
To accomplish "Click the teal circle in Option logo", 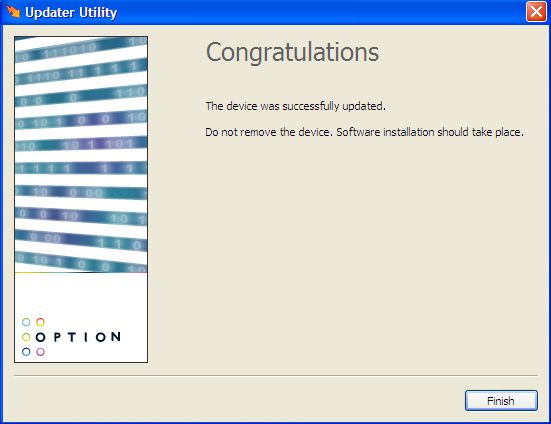I will (26, 322).
